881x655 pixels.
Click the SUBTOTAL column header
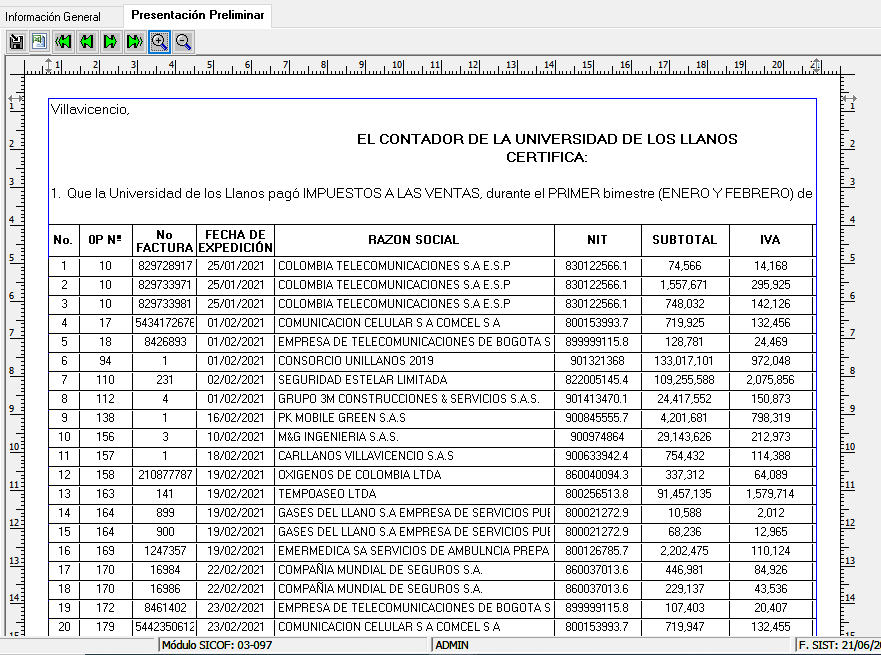(684, 240)
